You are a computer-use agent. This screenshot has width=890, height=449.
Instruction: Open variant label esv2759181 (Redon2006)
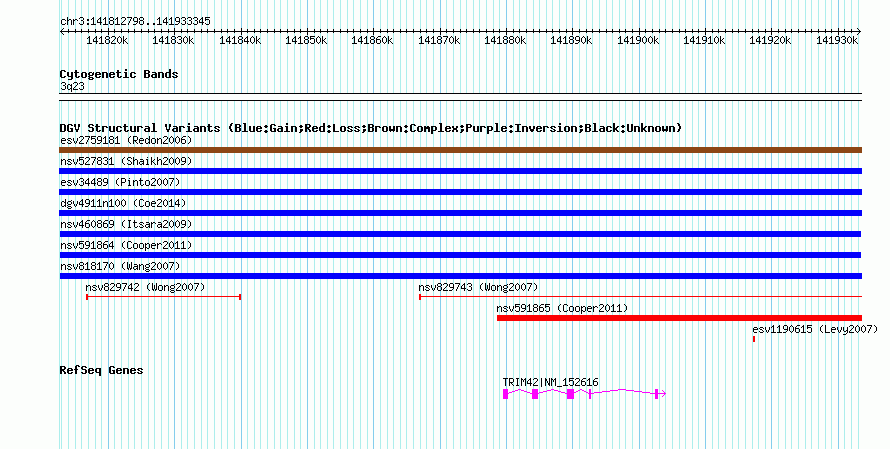pos(126,140)
